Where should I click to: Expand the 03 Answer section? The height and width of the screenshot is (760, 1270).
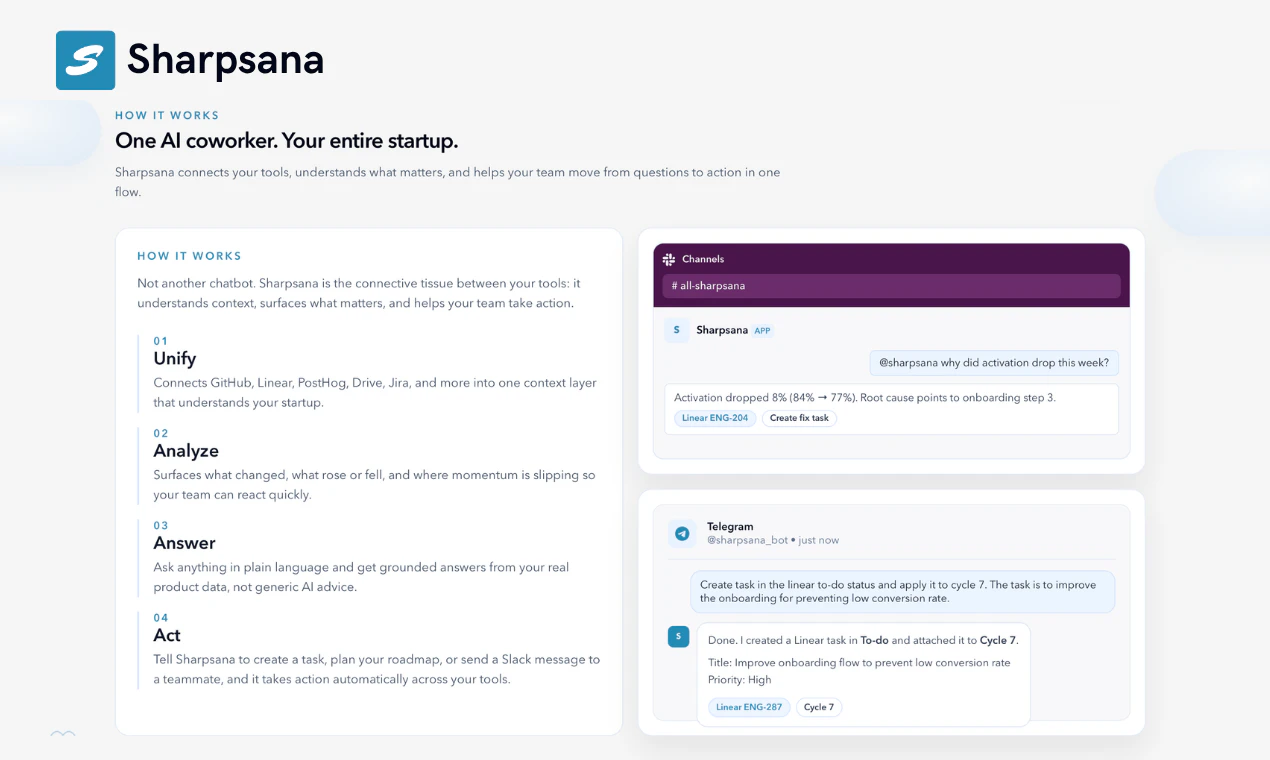(182, 542)
